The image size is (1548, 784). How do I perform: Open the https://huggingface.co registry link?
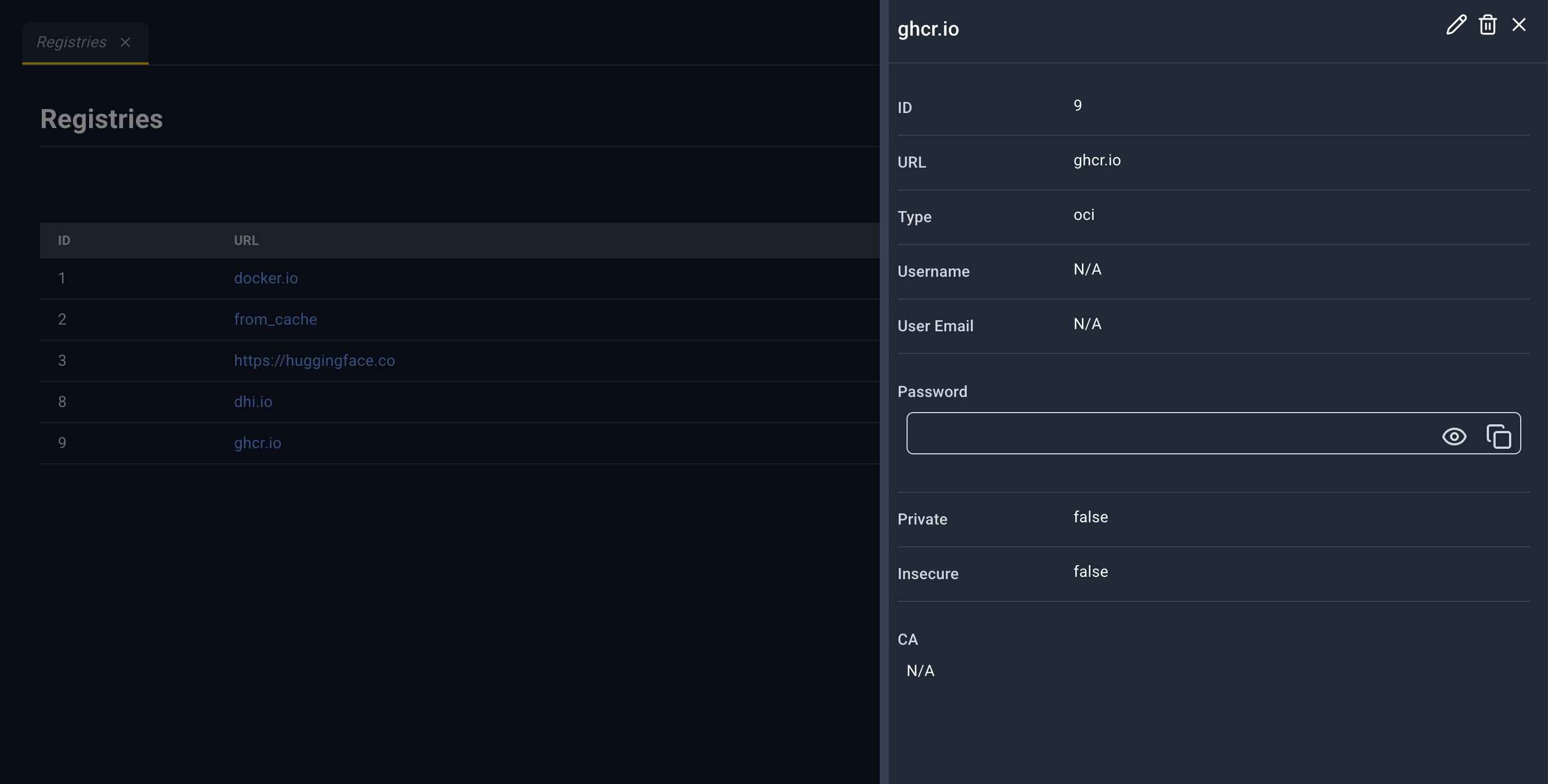314,360
